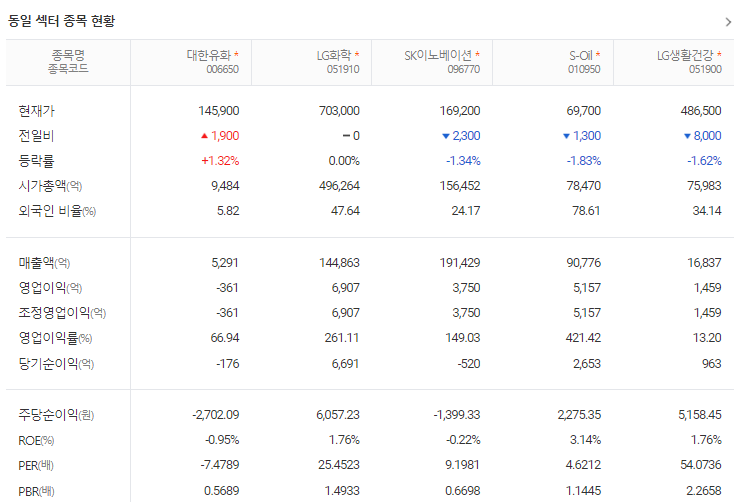The width and height of the screenshot is (744, 502).
Task: Click net income value -520
Action: pos(469,363)
